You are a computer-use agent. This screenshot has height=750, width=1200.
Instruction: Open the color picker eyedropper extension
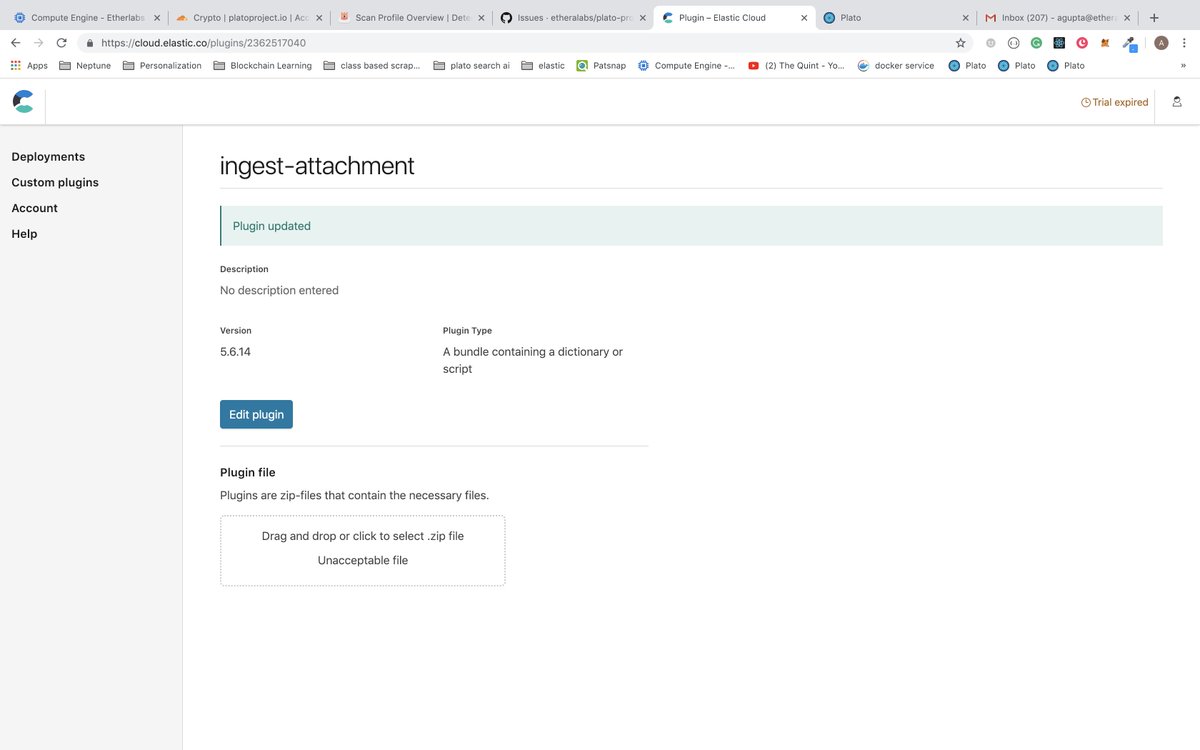[1129, 43]
